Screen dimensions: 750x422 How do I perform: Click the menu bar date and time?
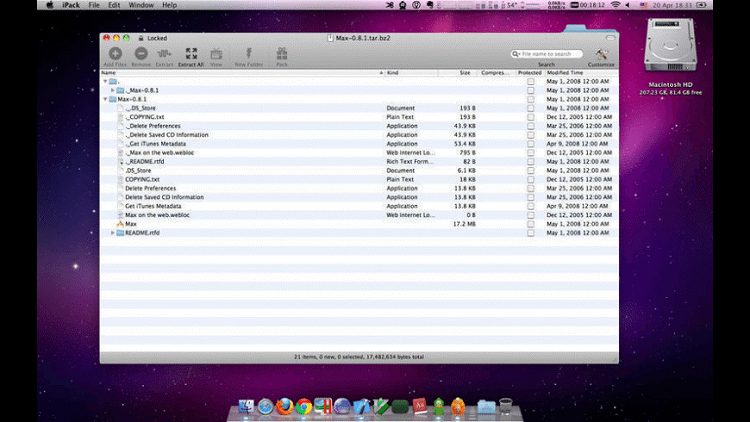(x=673, y=5)
